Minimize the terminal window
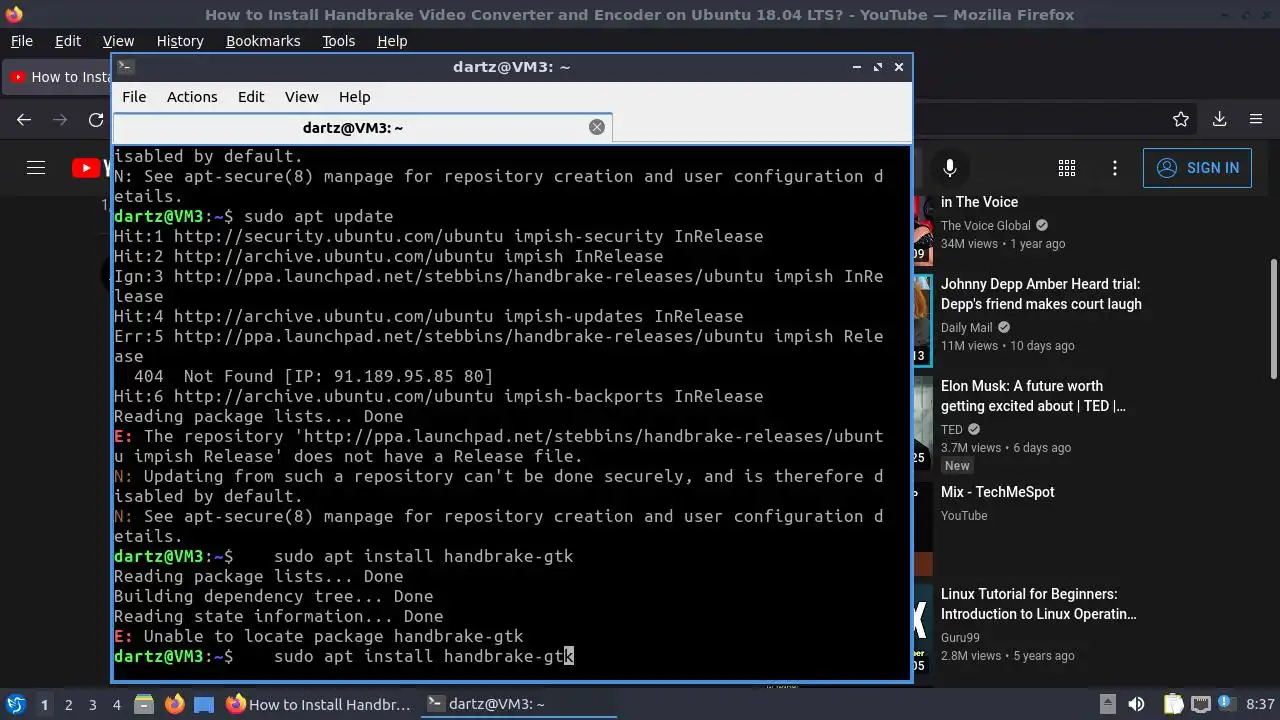Screen dimensions: 1280x720 click(857, 67)
